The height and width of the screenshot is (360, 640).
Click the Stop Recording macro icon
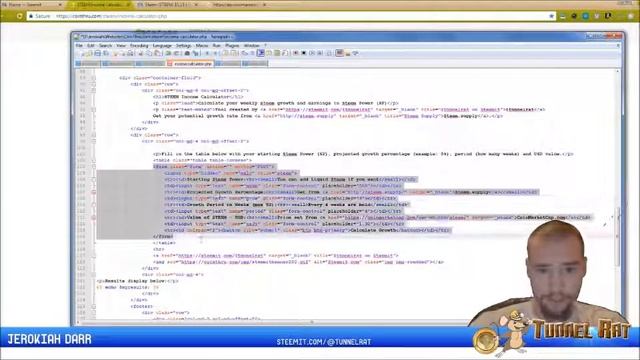pyautogui.click(x=304, y=53)
